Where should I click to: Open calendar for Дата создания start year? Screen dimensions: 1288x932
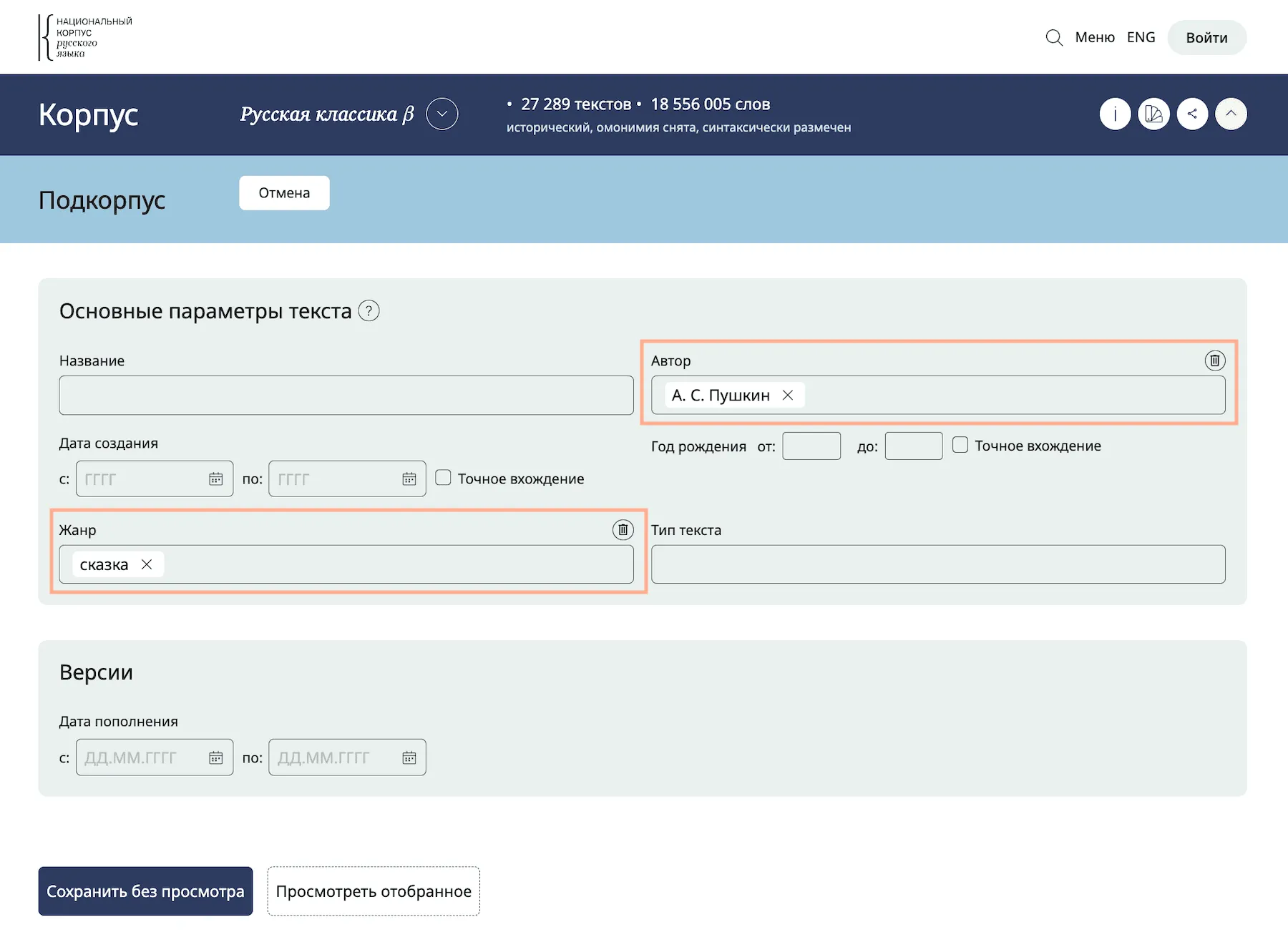[x=216, y=479]
